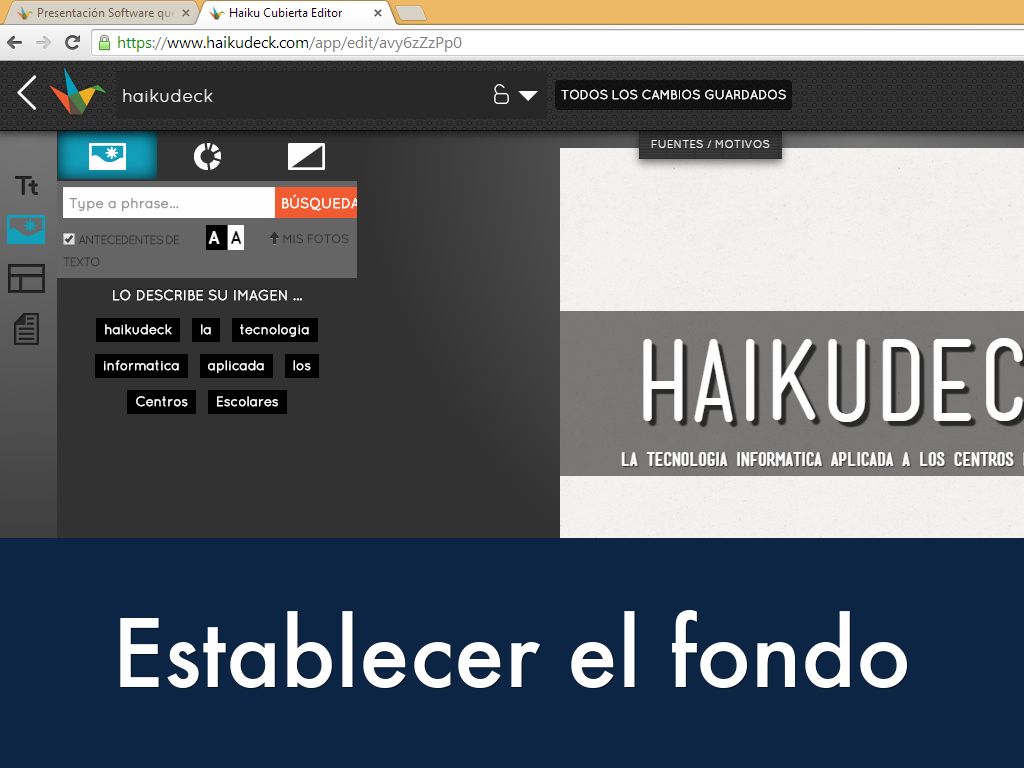Open the layout tool in sidebar

(x=26, y=278)
